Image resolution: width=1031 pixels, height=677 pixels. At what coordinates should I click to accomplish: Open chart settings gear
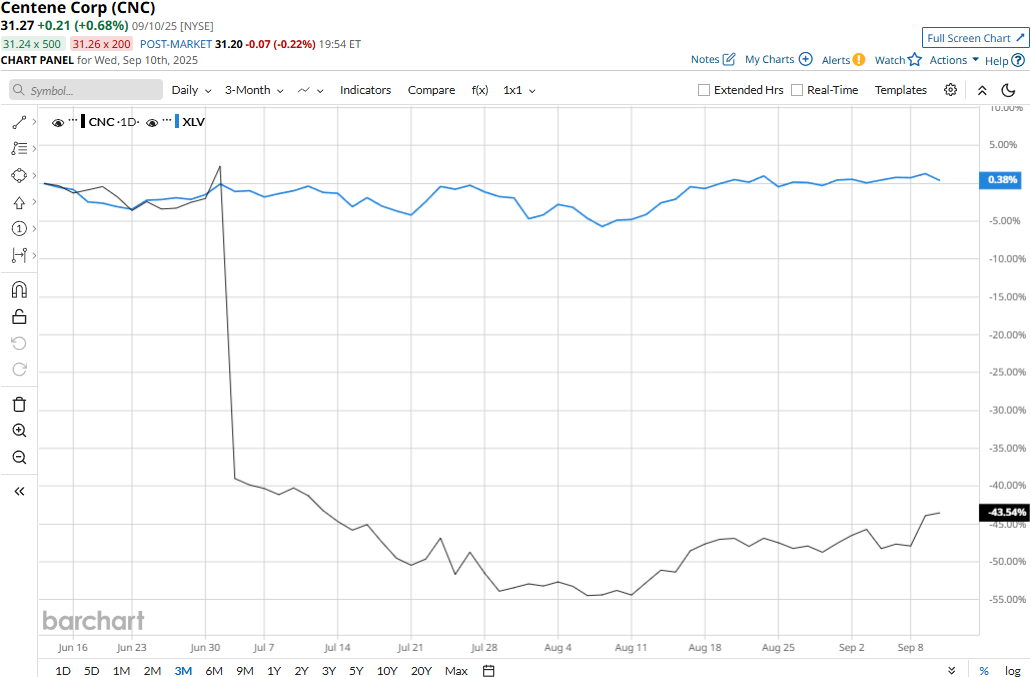(x=950, y=90)
